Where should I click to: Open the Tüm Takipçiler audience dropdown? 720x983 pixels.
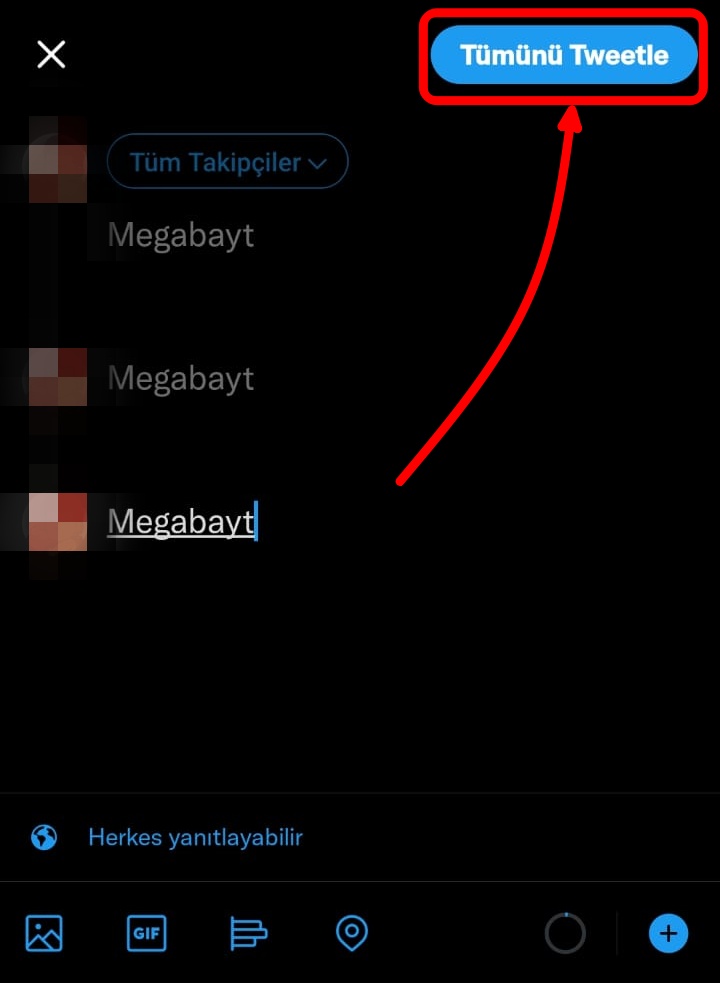(228, 162)
